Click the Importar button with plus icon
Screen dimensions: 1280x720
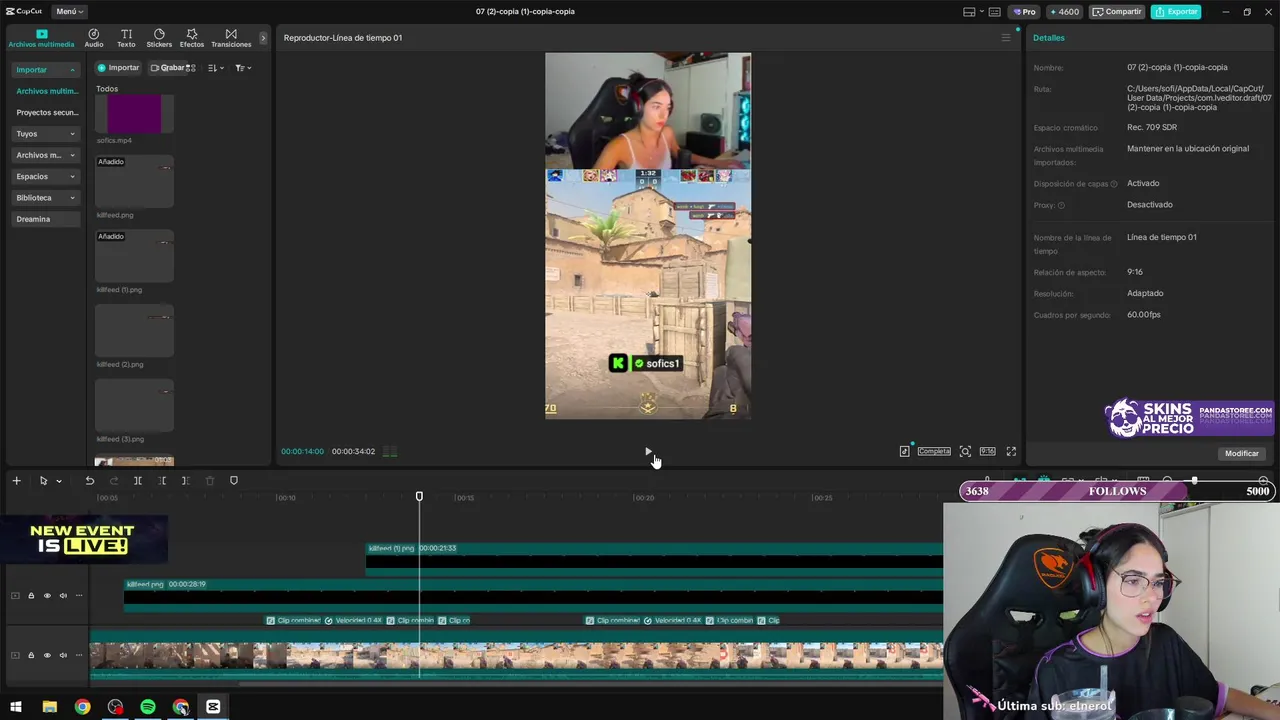pos(118,68)
